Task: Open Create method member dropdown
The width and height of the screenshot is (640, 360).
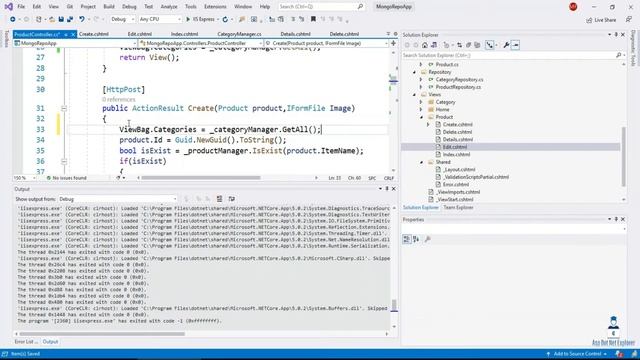Action: pyautogui.click(x=326, y=43)
